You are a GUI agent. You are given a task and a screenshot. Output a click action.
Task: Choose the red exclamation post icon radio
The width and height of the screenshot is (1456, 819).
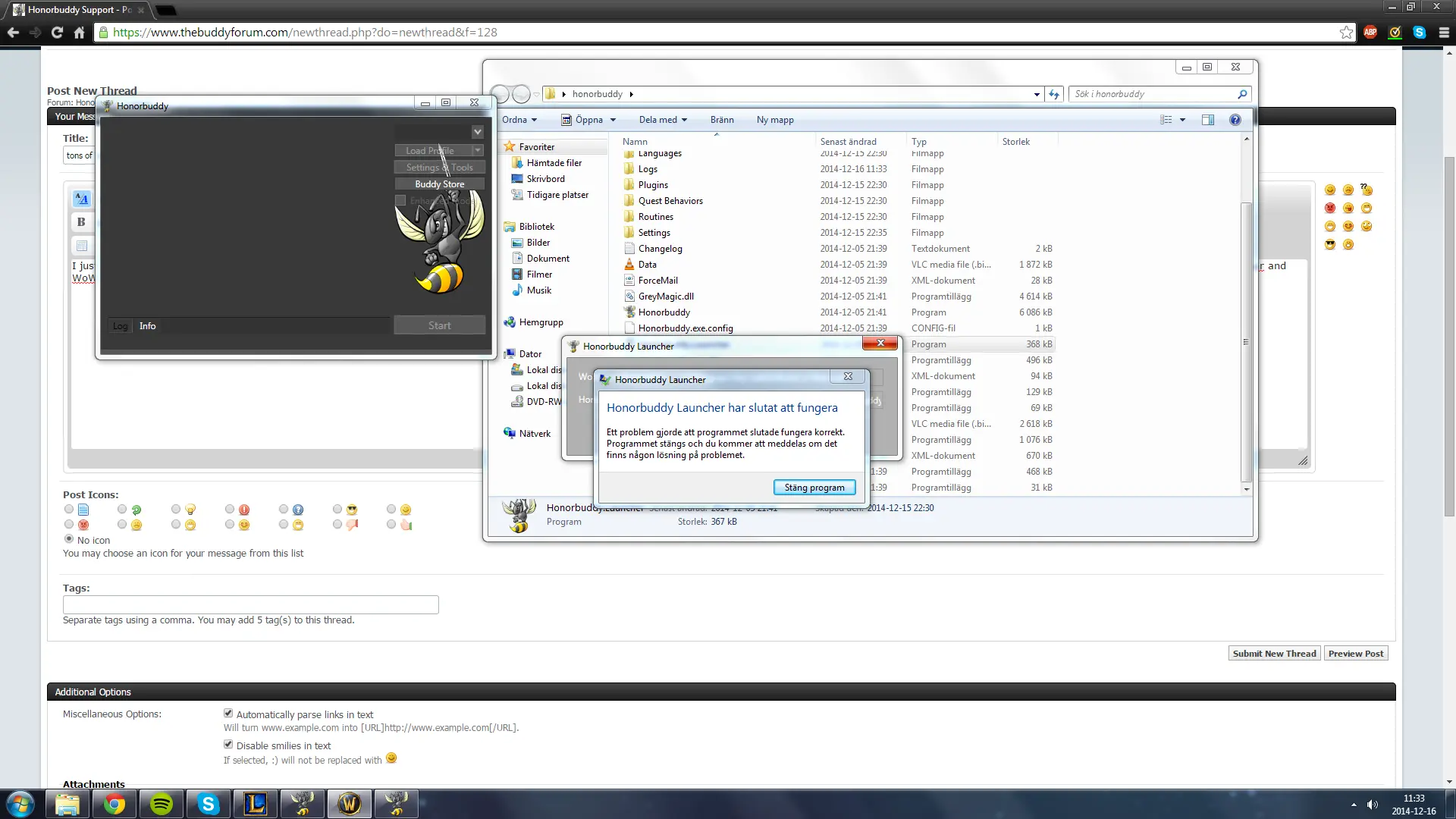point(230,510)
